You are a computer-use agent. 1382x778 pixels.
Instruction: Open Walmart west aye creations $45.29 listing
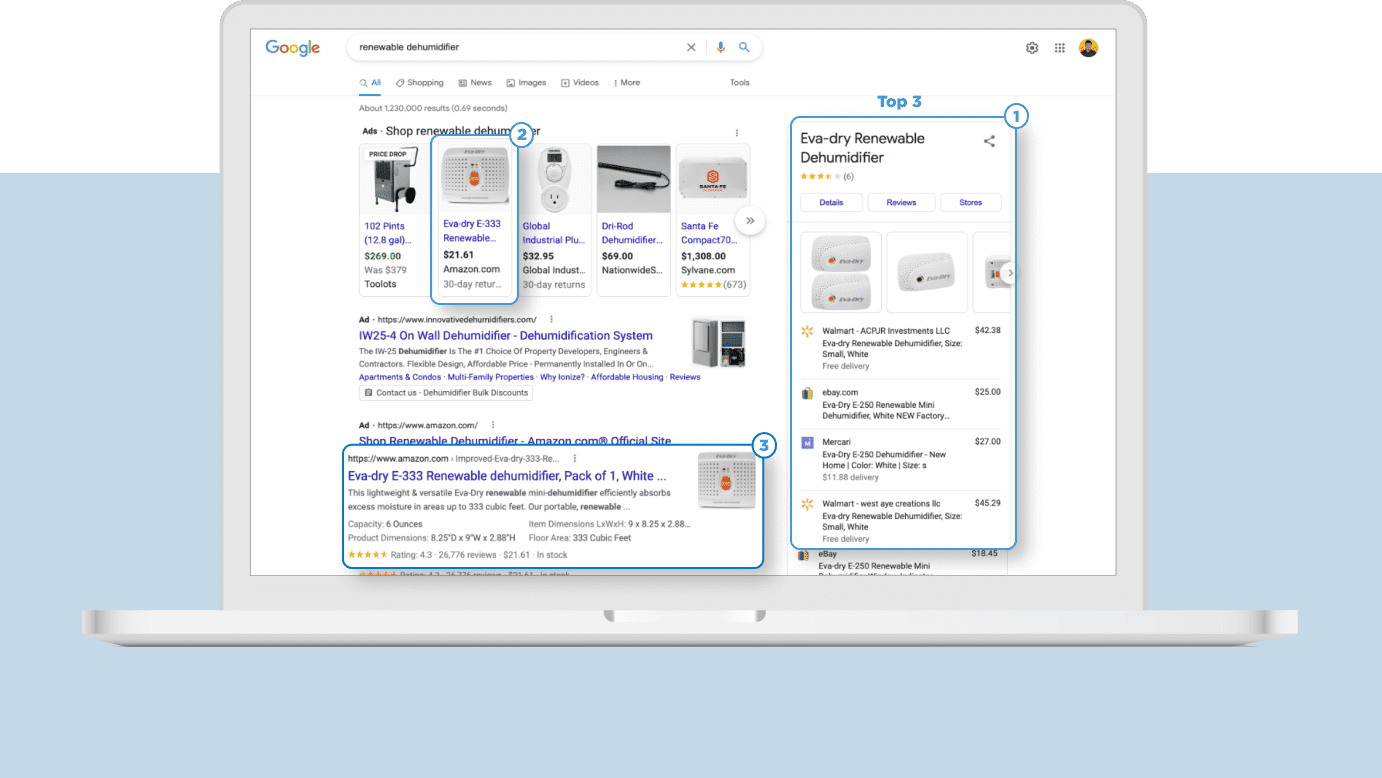[901, 520]
